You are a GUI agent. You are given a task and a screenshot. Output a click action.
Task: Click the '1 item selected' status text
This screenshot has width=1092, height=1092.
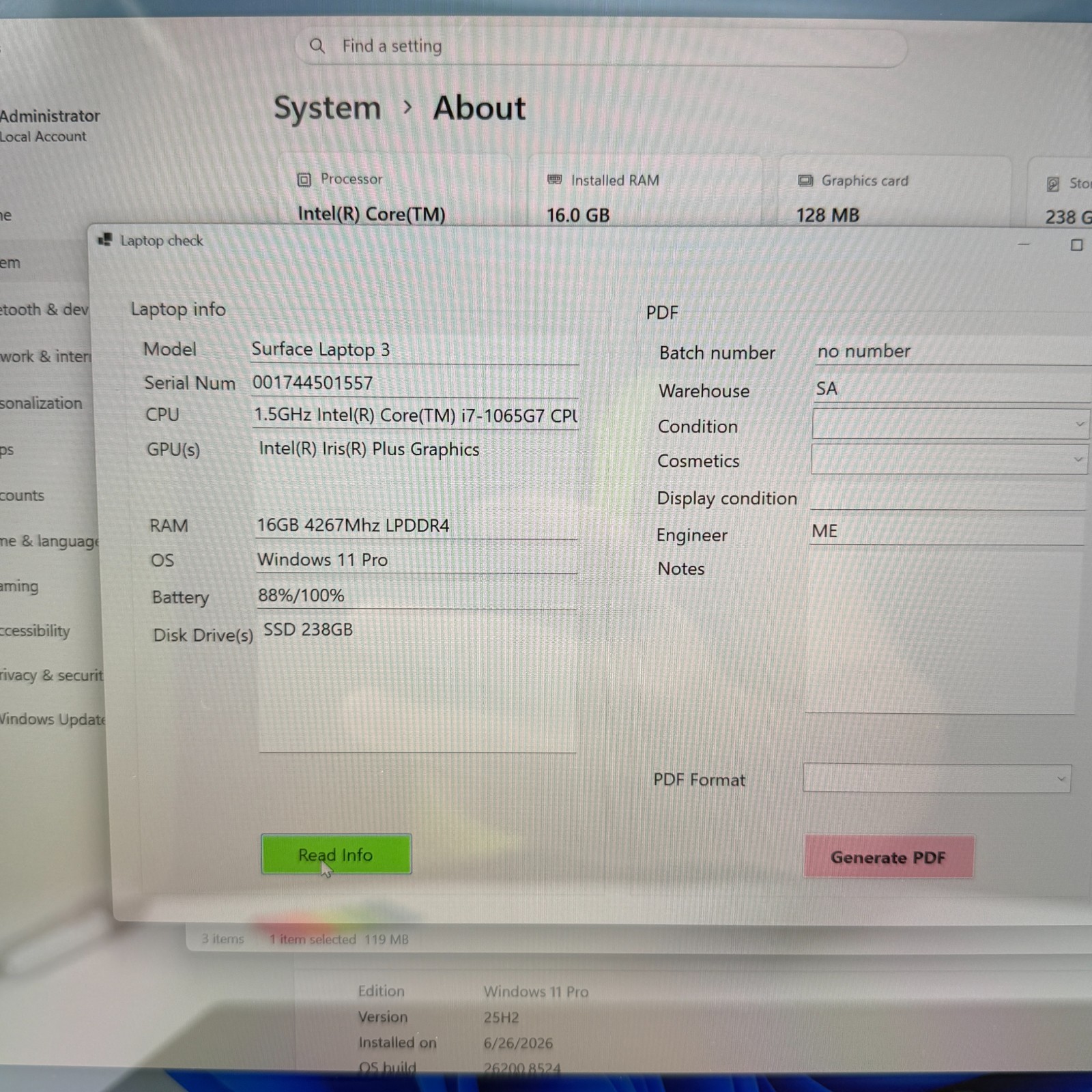313,939
